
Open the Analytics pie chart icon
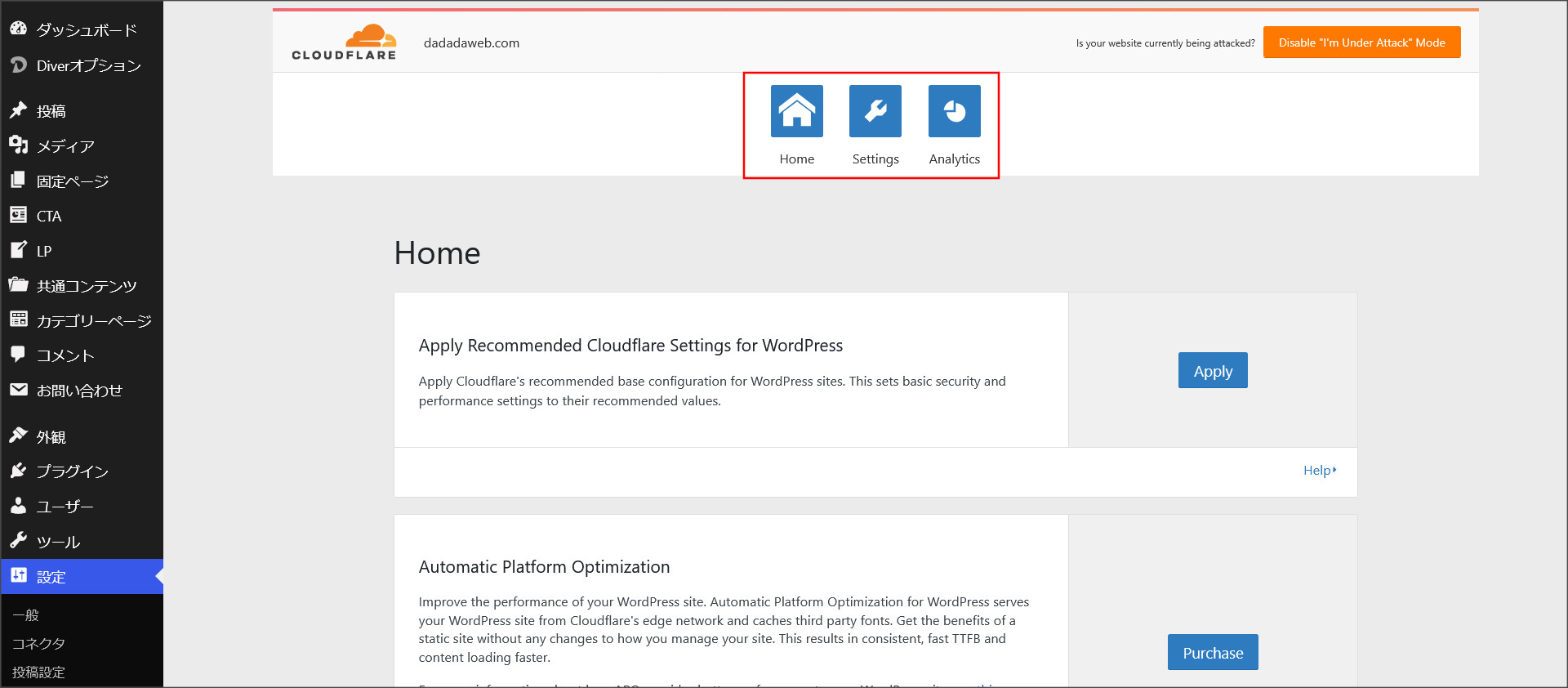[955, 111]
